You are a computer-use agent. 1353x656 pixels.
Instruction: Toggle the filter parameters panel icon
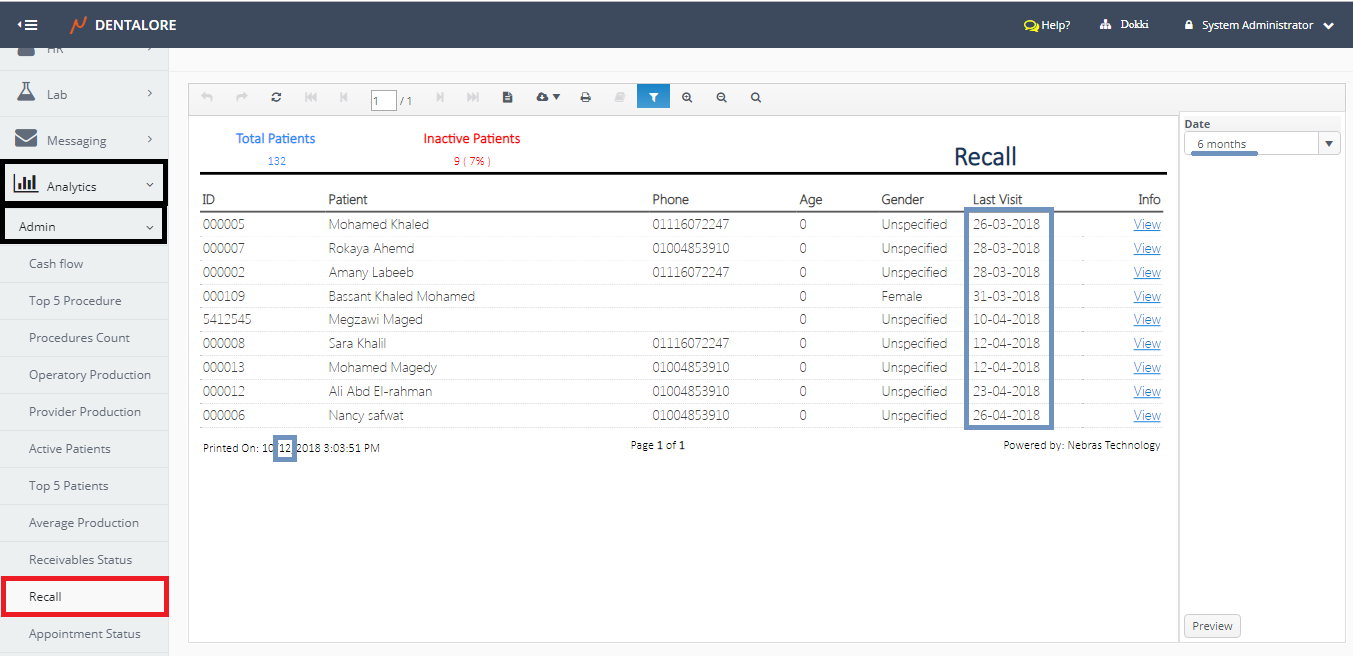point(653,98)
